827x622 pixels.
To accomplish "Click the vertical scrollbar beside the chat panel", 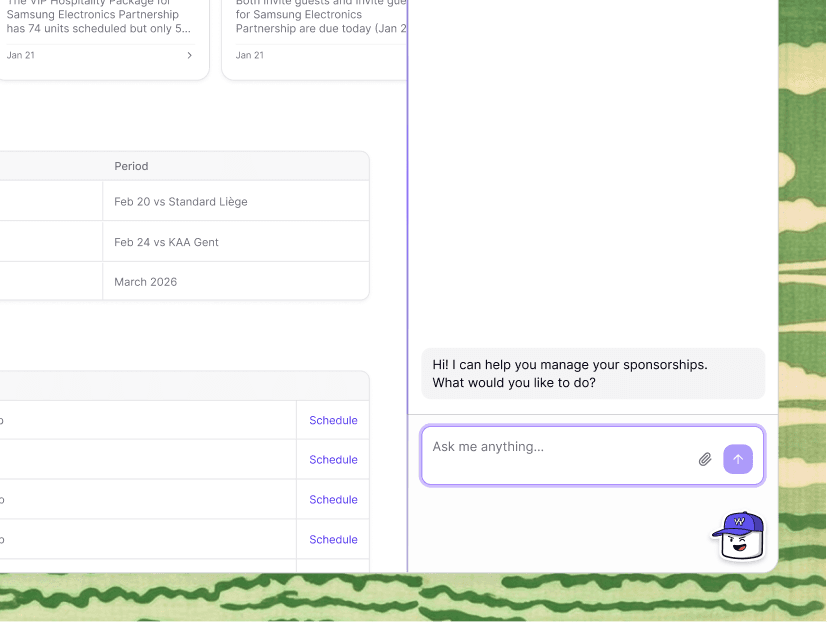I will coord(407,200).
